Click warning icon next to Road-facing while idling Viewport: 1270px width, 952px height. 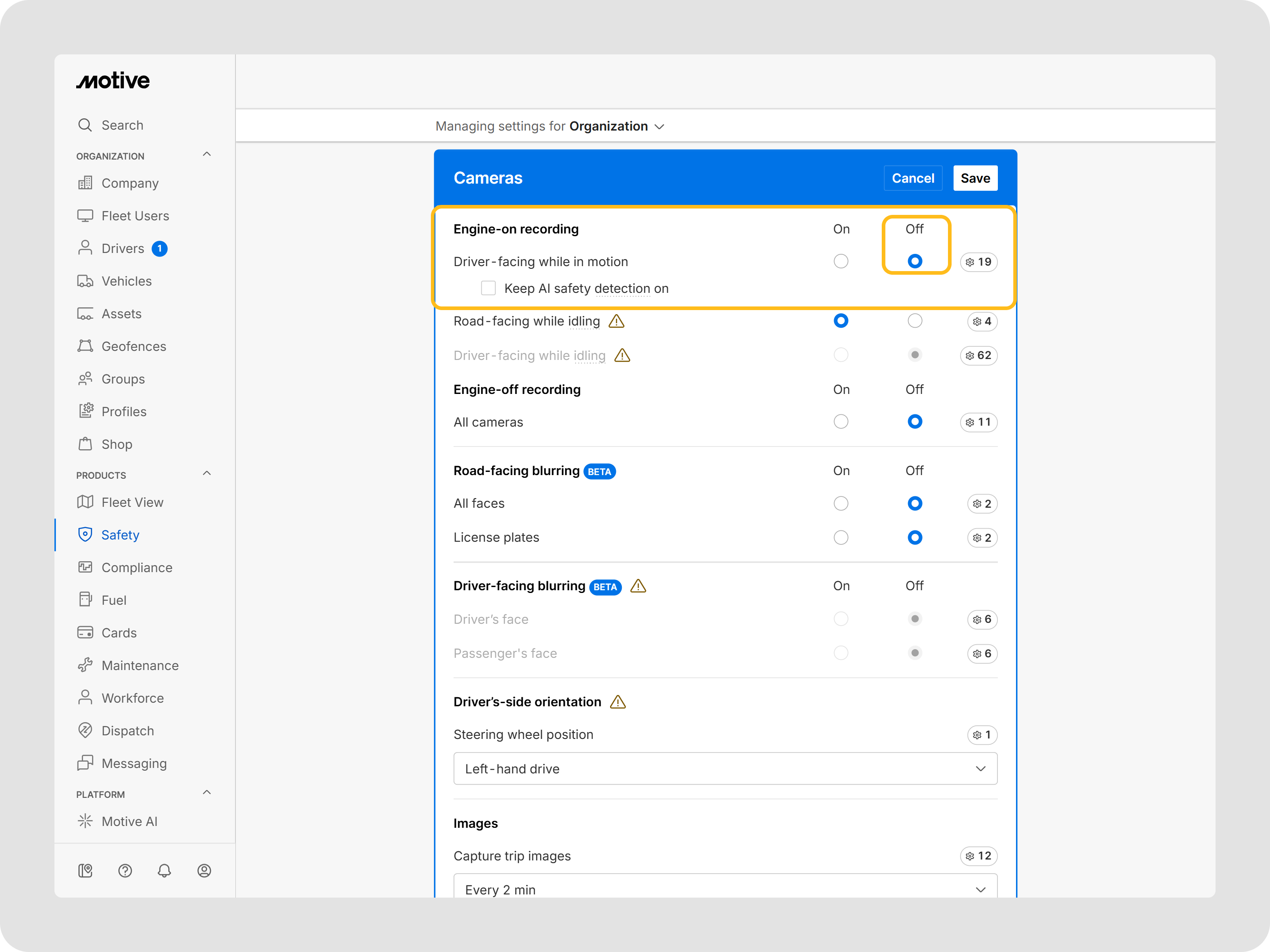[616, 321]
